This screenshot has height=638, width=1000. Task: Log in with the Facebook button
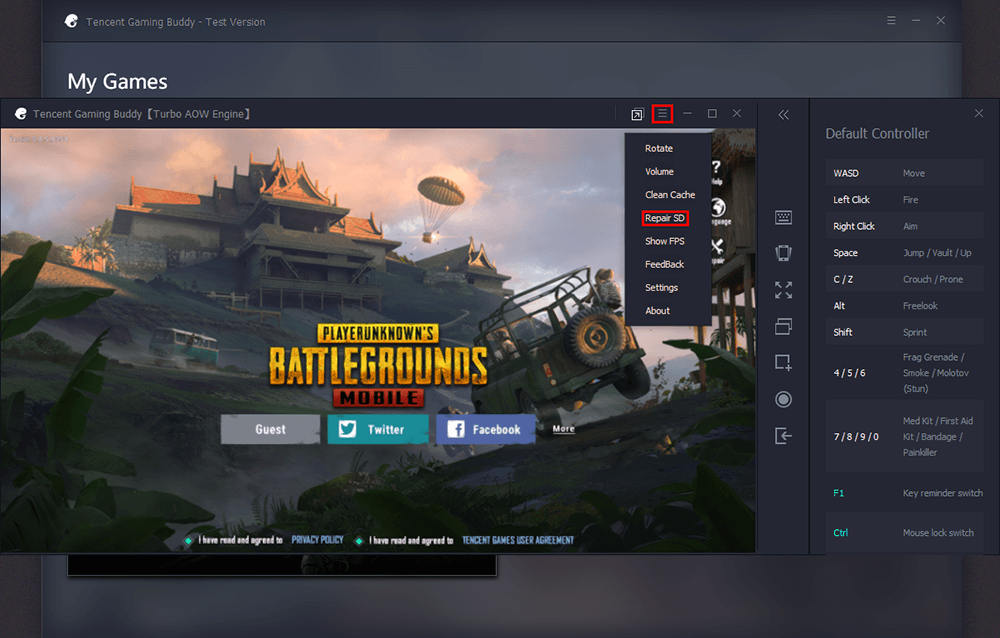click(x=486, y=429)
